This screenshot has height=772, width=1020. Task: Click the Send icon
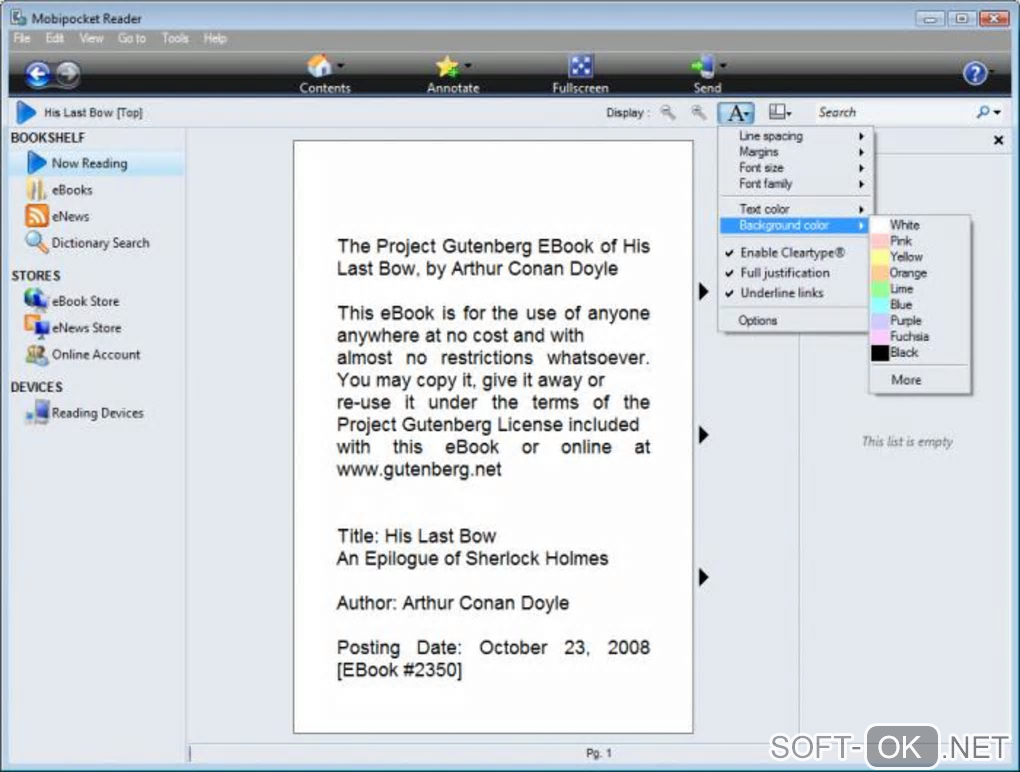tap(703, 66)
